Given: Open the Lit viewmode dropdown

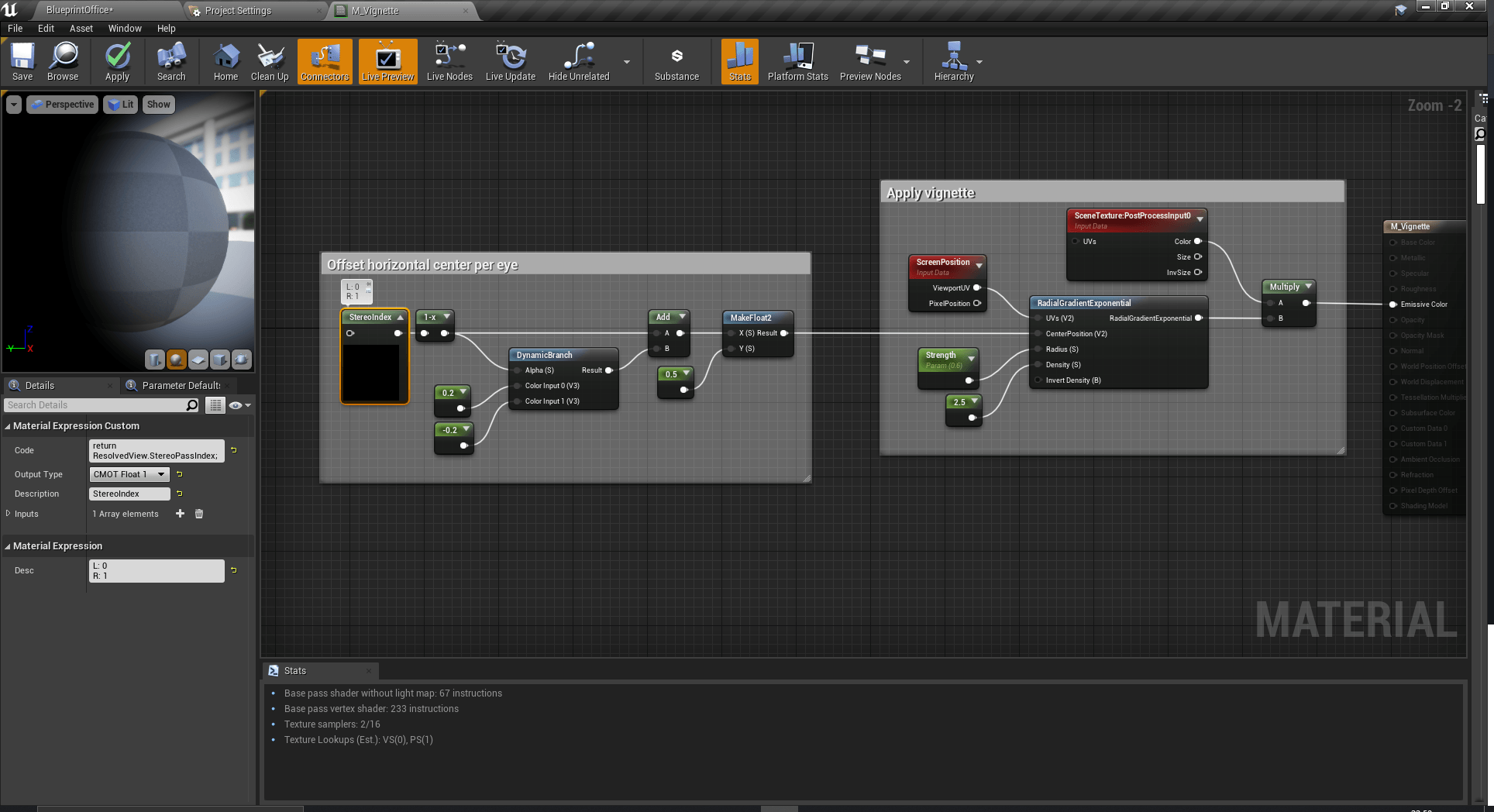Looking at the screenshot, I should (120, 104).
